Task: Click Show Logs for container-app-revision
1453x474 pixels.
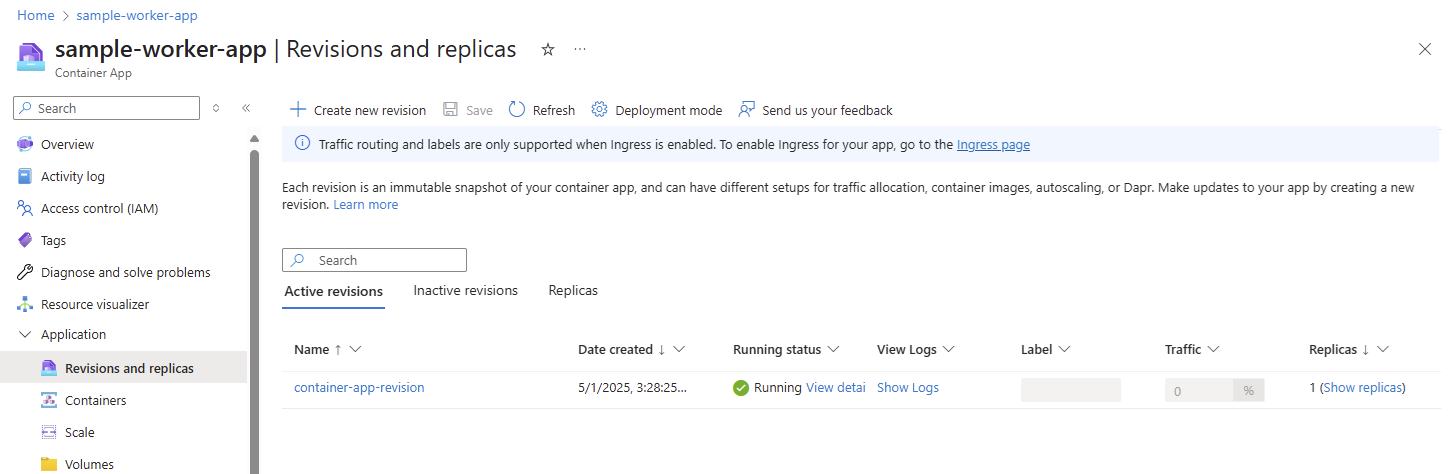Action: [908, 388]
